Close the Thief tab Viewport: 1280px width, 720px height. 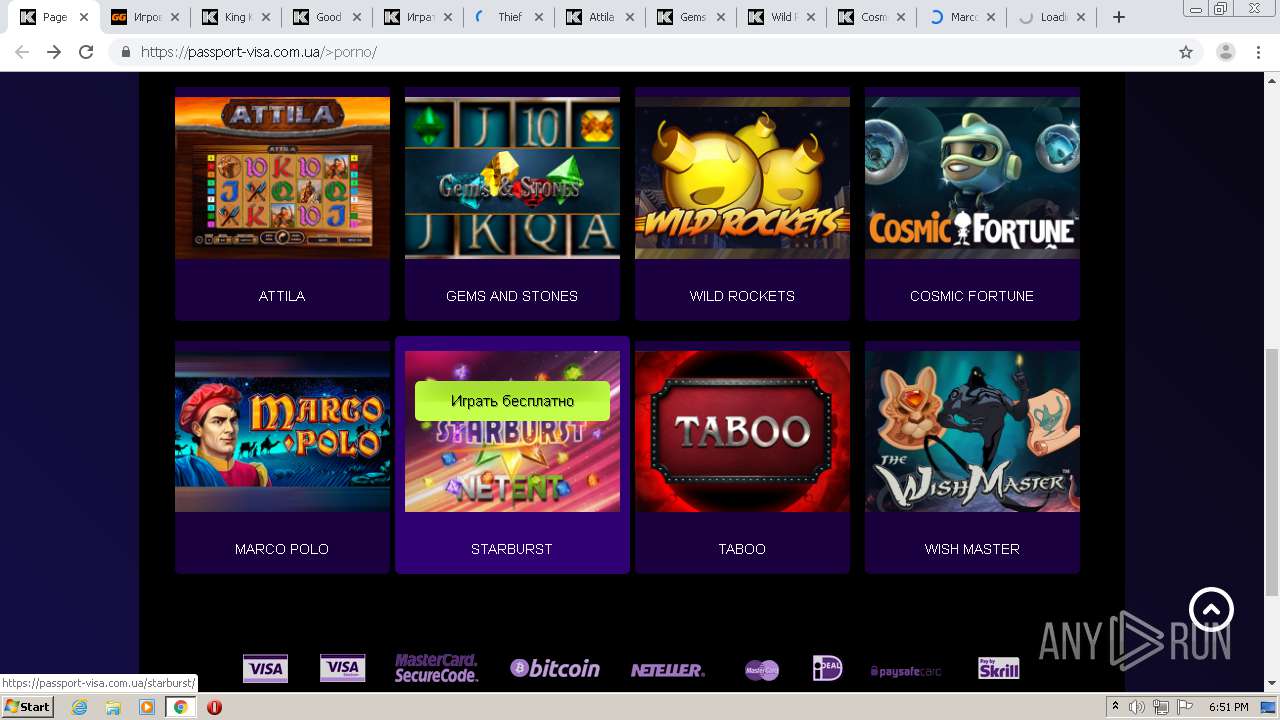point(539,17)
